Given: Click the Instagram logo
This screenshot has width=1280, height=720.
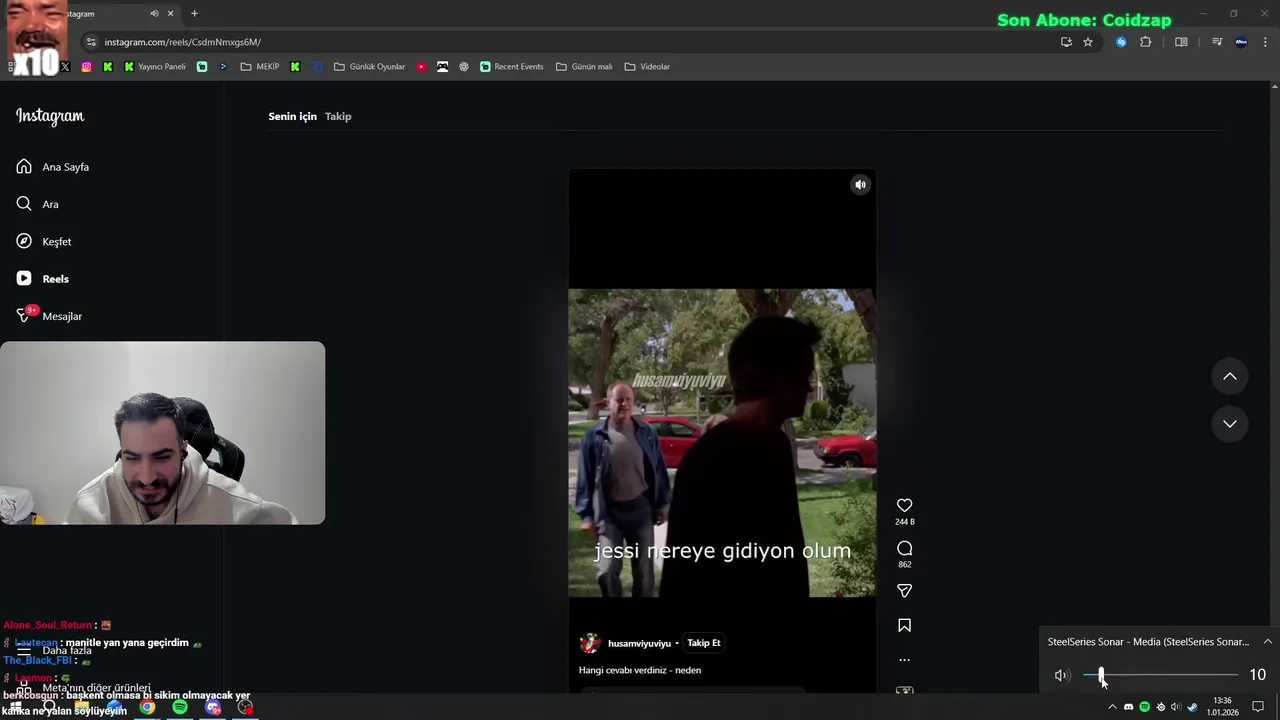Looking at the screenshot, I should click(x=50, y=116).
